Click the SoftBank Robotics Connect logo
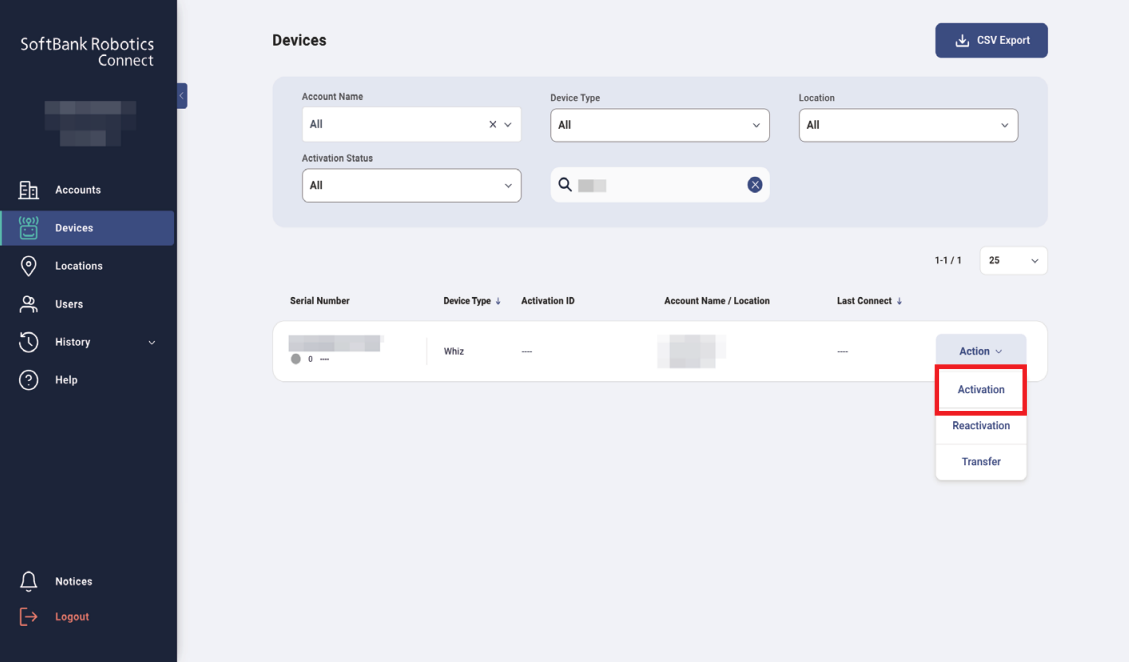 coord(87,52)
